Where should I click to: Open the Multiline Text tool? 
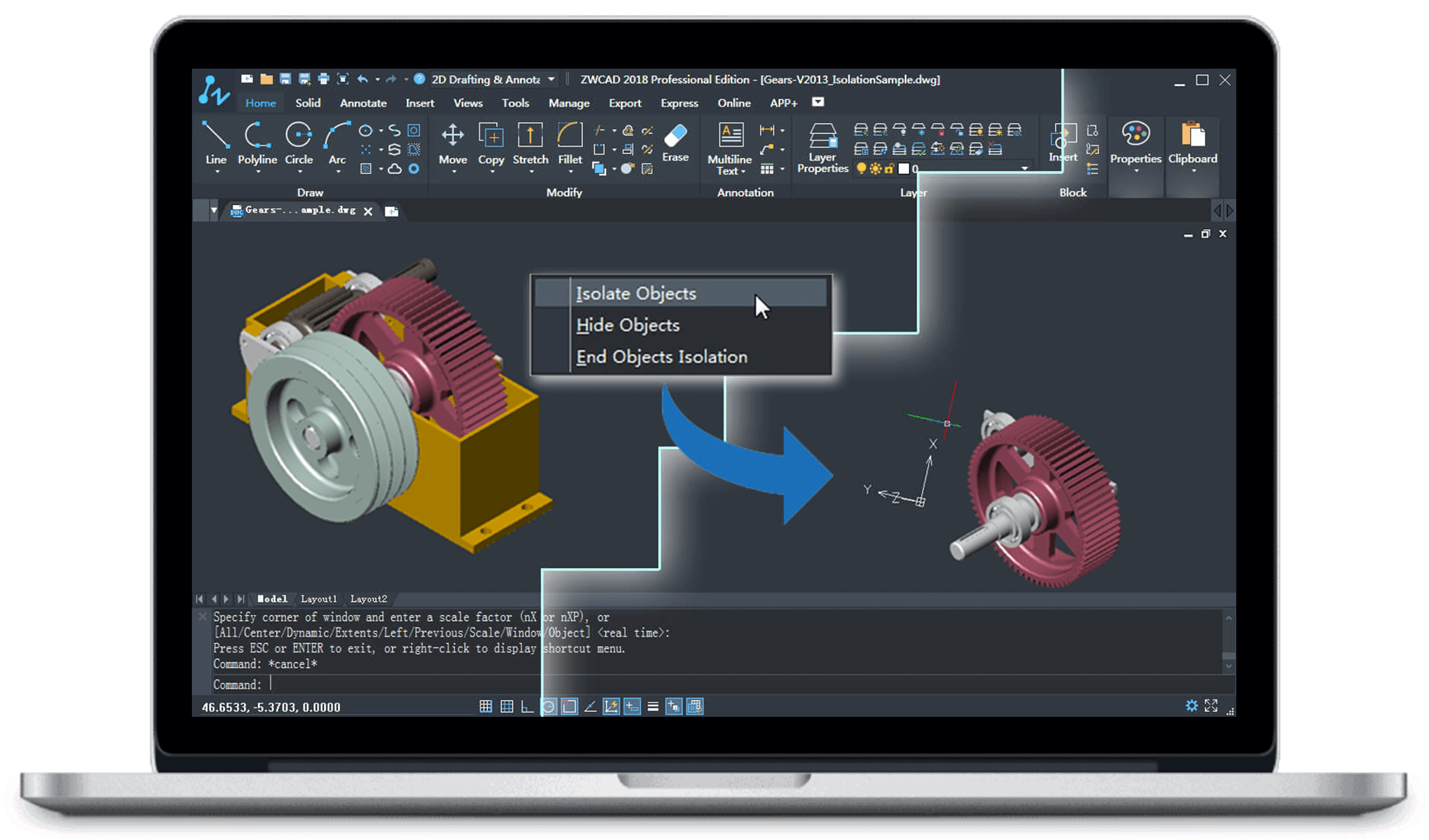coord(729,147)
